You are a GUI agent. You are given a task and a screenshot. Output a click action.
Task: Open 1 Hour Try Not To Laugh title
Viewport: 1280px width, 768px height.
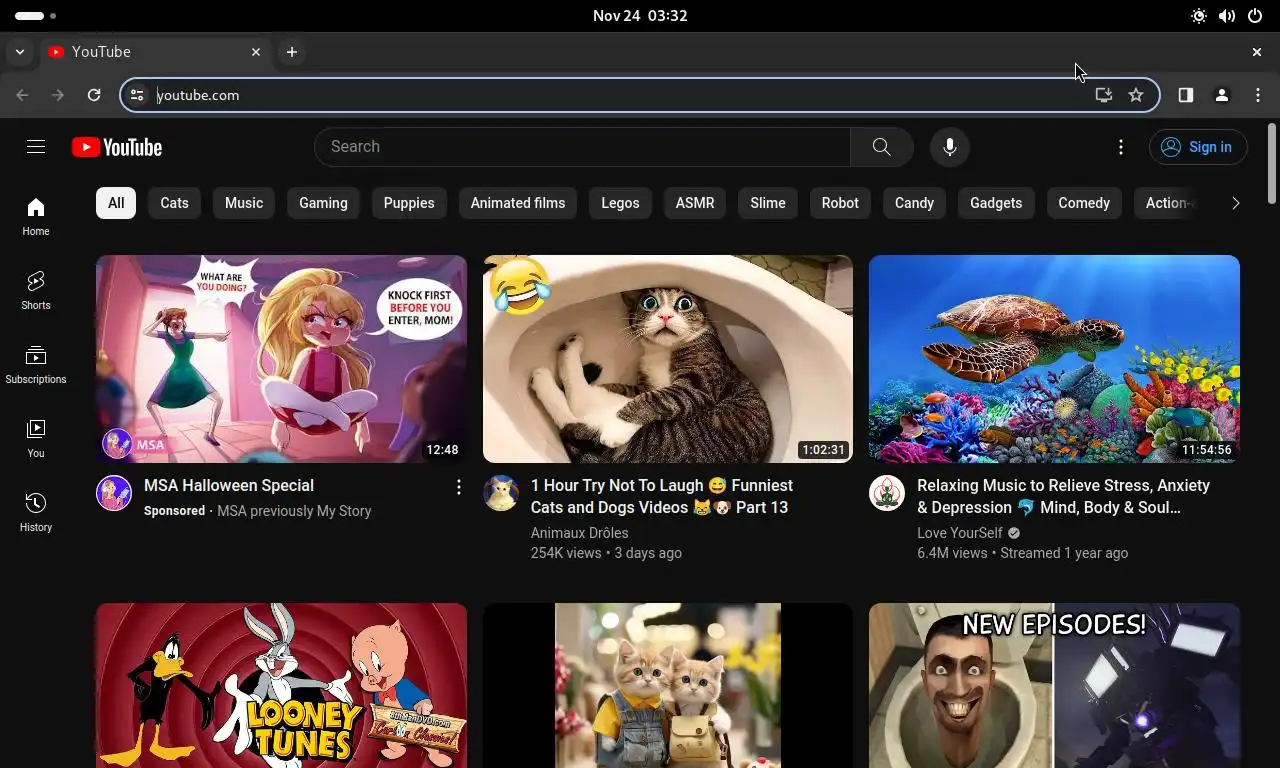click(662, 497)
